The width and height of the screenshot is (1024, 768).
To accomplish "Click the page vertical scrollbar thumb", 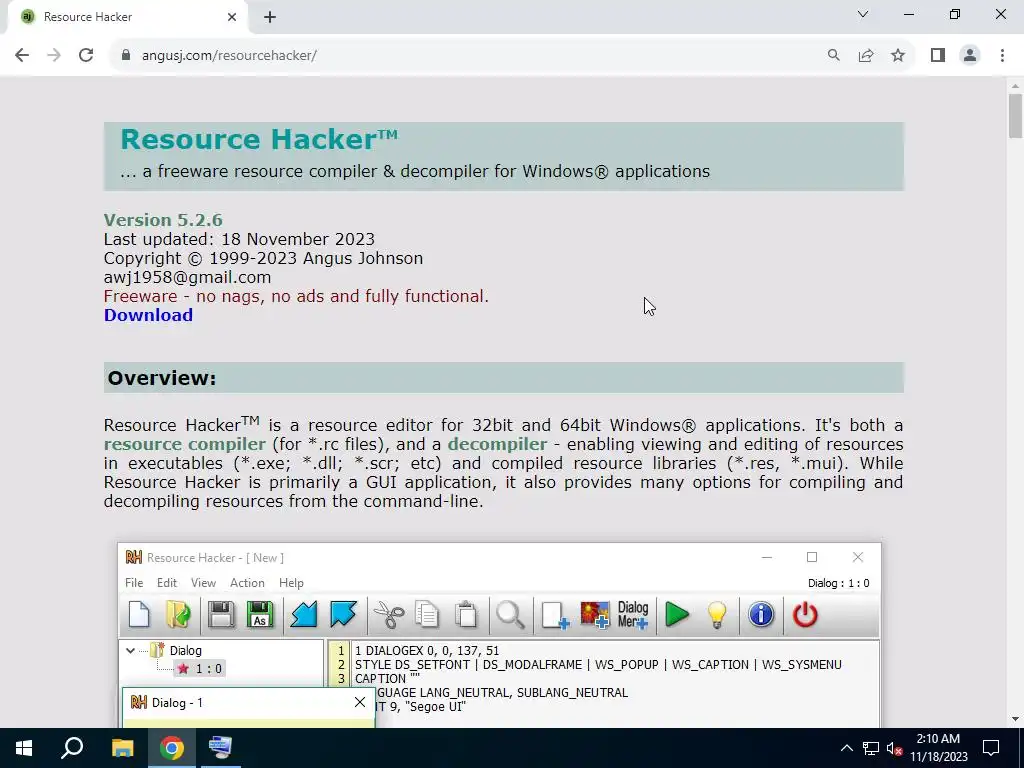I will coord(1015,116).
